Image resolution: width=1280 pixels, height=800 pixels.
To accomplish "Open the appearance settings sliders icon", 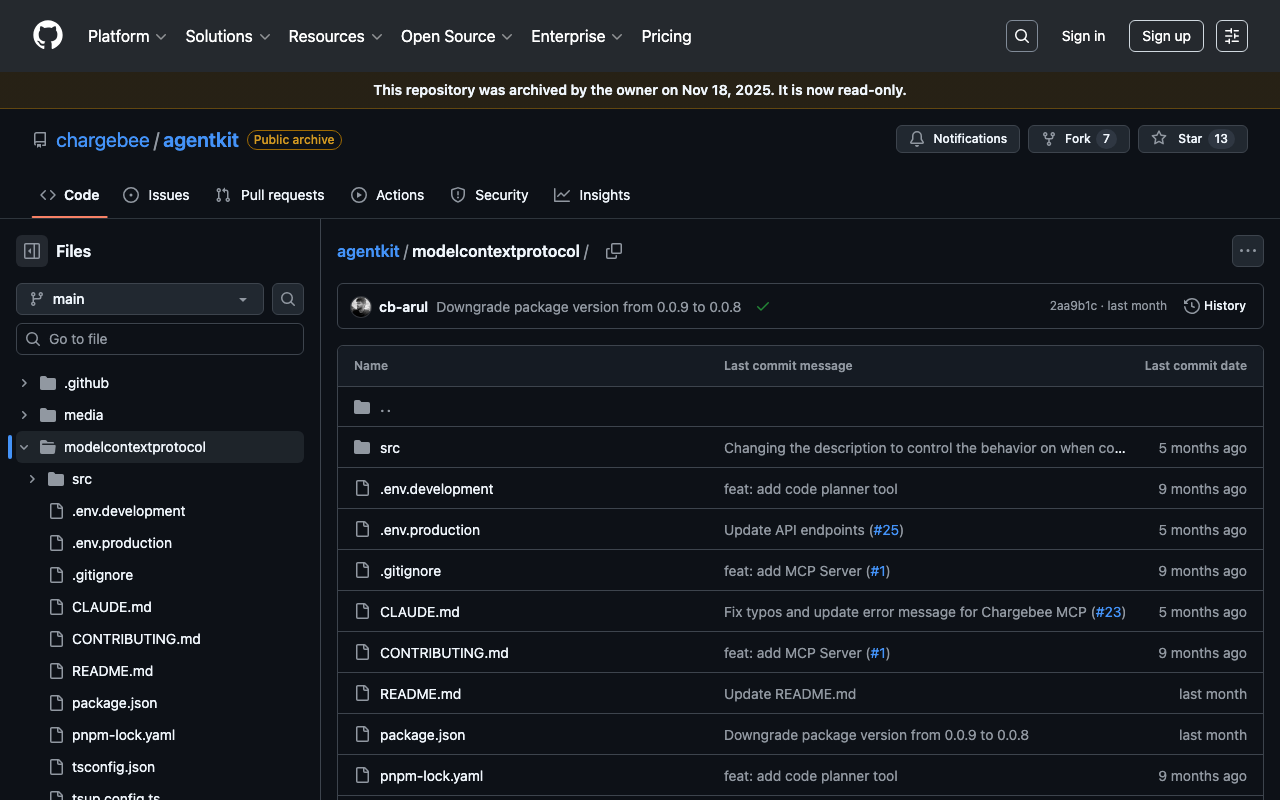I will [x=1231, y=36].
